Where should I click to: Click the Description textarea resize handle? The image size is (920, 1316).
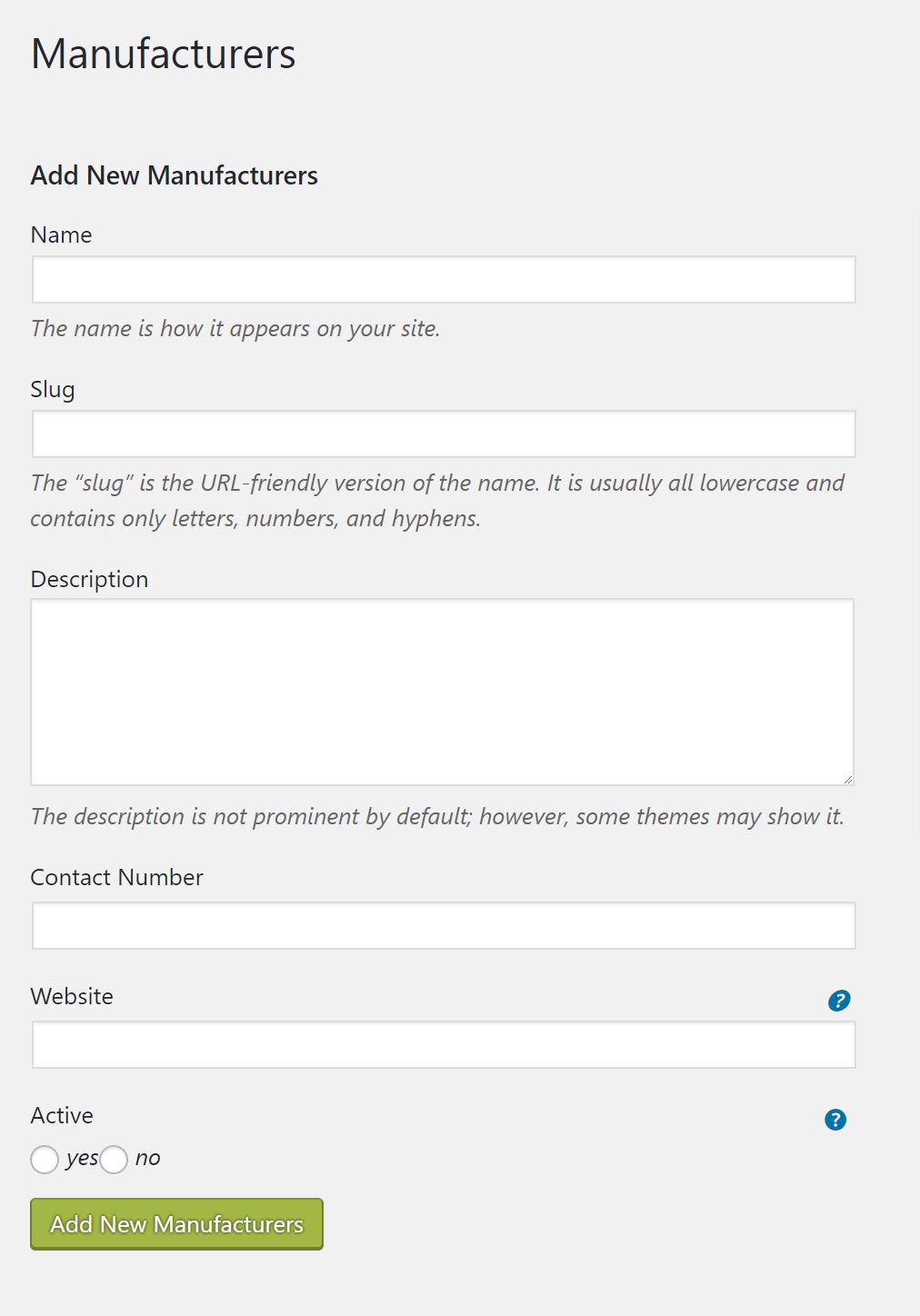847,778
